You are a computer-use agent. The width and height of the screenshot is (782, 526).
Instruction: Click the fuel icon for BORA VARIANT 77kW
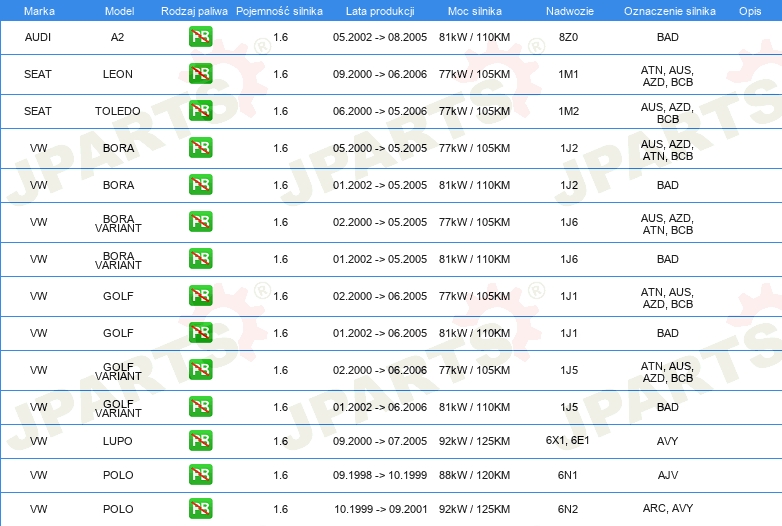200,222
